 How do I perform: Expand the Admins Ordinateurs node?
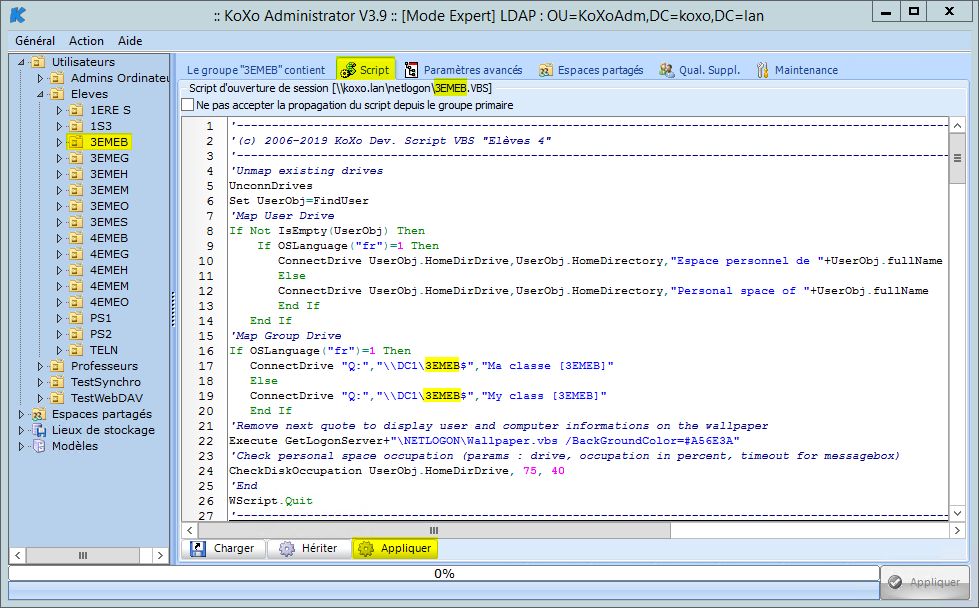(40, 78)
